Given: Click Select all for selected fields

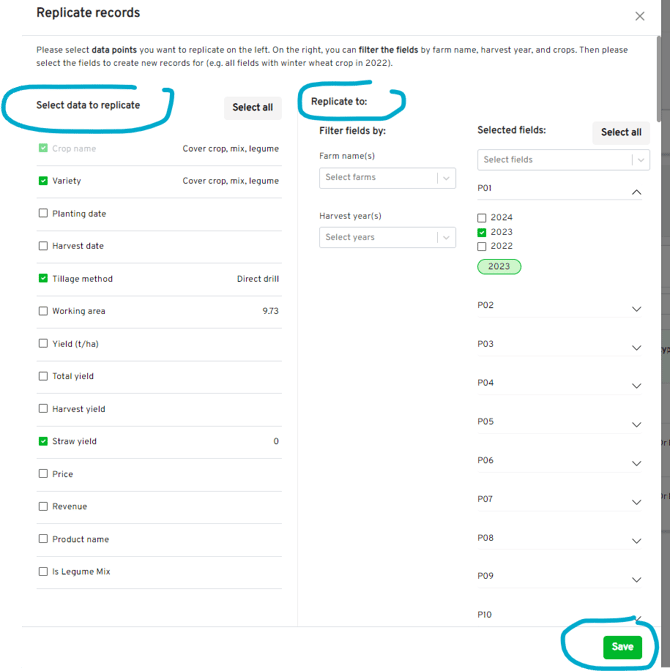Looking at the screenshot, I should pos(621,132).
